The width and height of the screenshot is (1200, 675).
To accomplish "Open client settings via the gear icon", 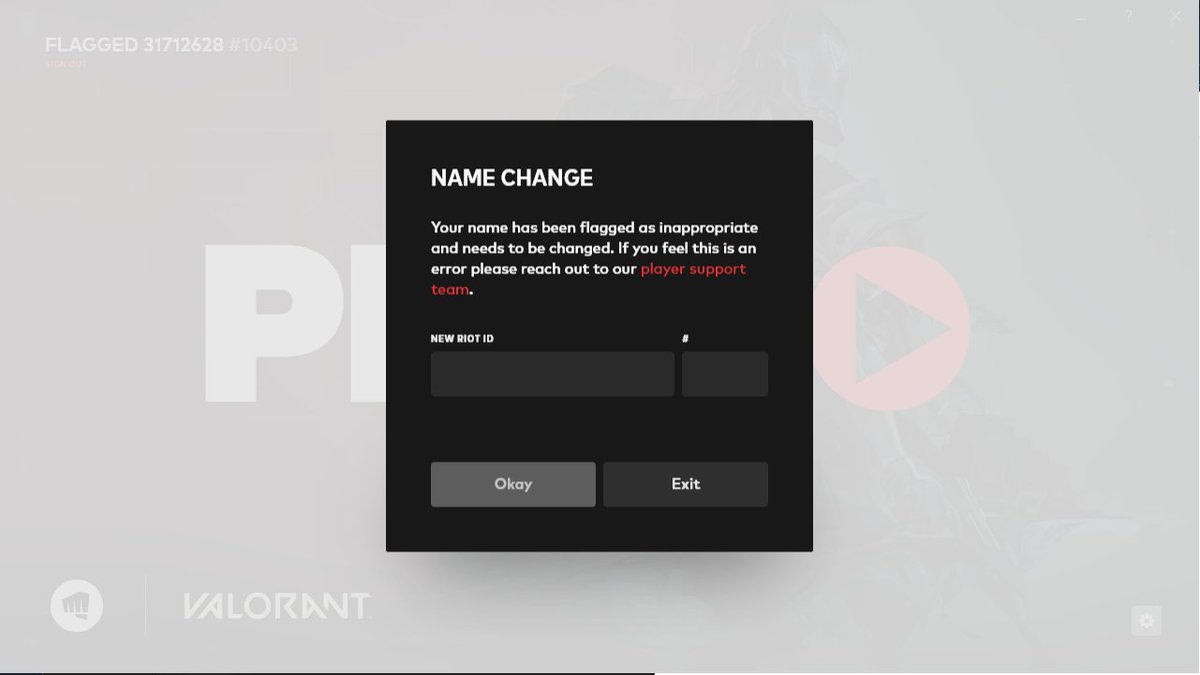I will [1145, 620].
